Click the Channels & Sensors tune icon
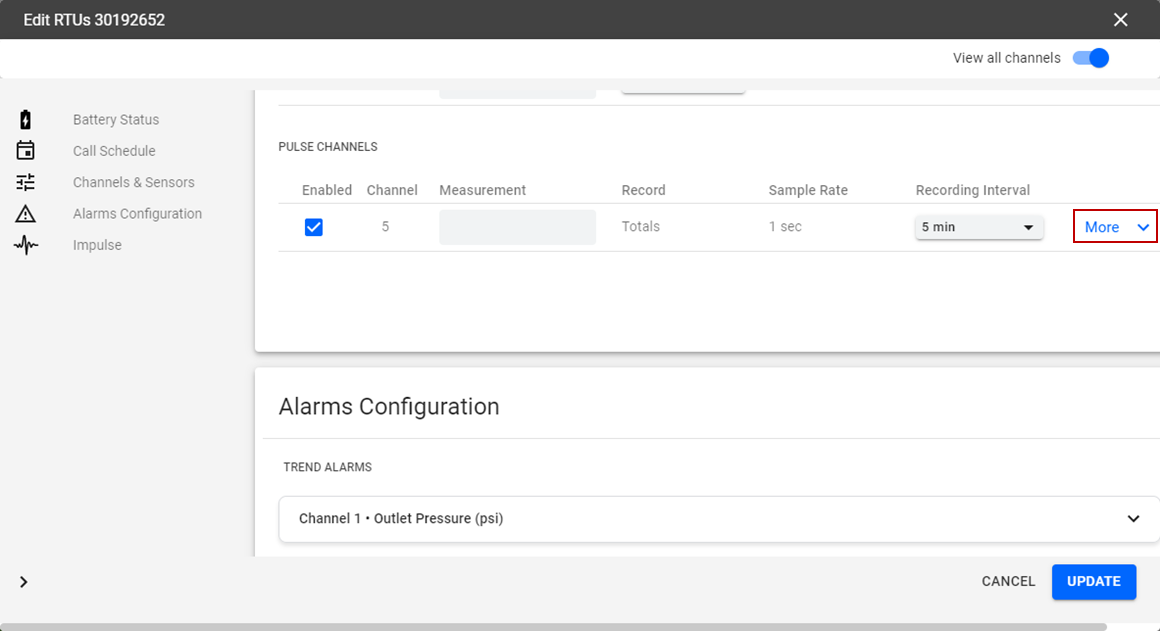The image size is (1160, 631). 26,182
